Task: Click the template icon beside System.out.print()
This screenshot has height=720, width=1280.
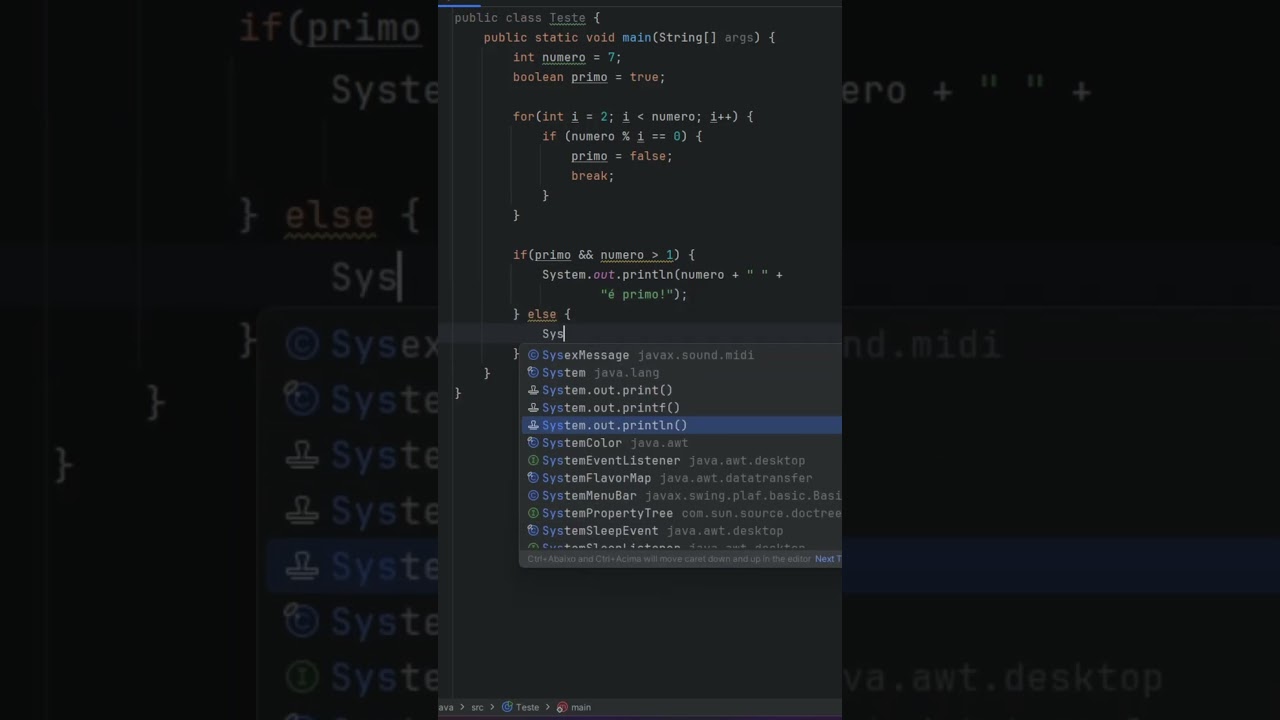Action: click(533, 390)
